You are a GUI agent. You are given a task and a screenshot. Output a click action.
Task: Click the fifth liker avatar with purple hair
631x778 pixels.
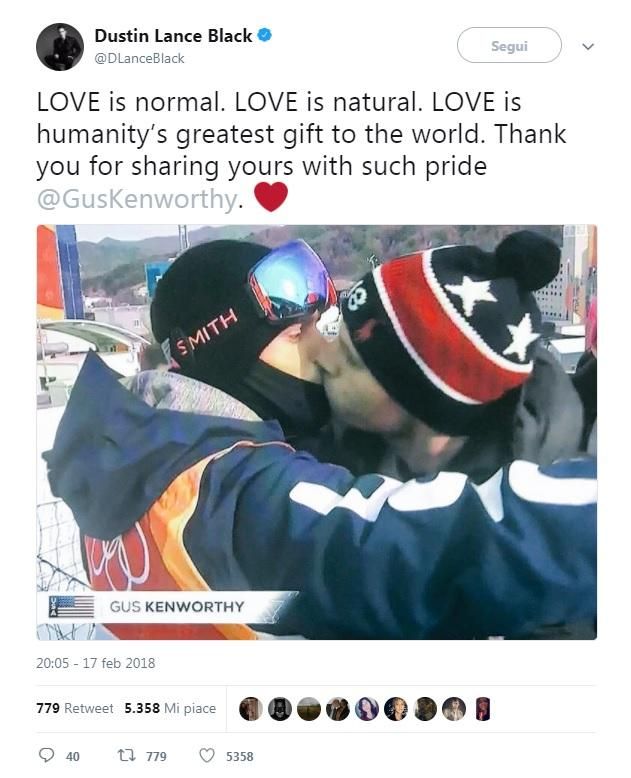coord(367,709)
